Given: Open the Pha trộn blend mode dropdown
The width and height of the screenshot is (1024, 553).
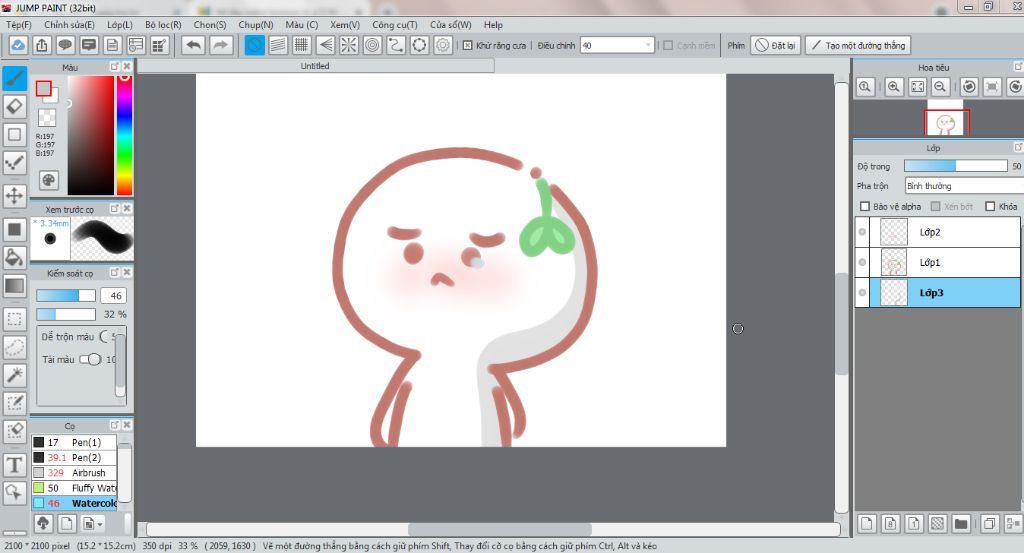Looking at the screenshot, I should (x=964, y=186).
